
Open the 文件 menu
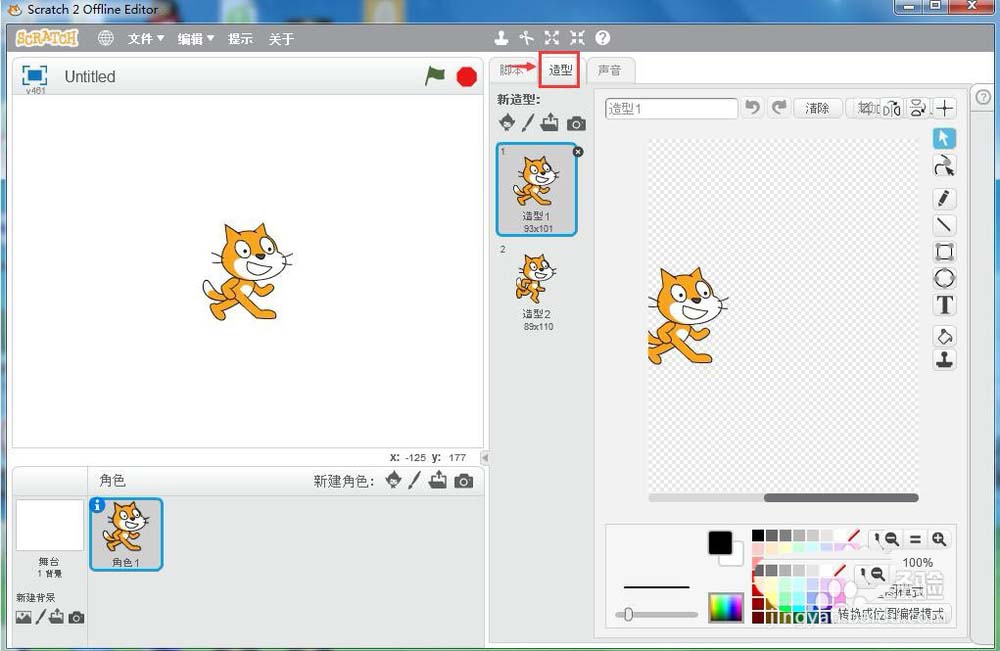(145, 39)
